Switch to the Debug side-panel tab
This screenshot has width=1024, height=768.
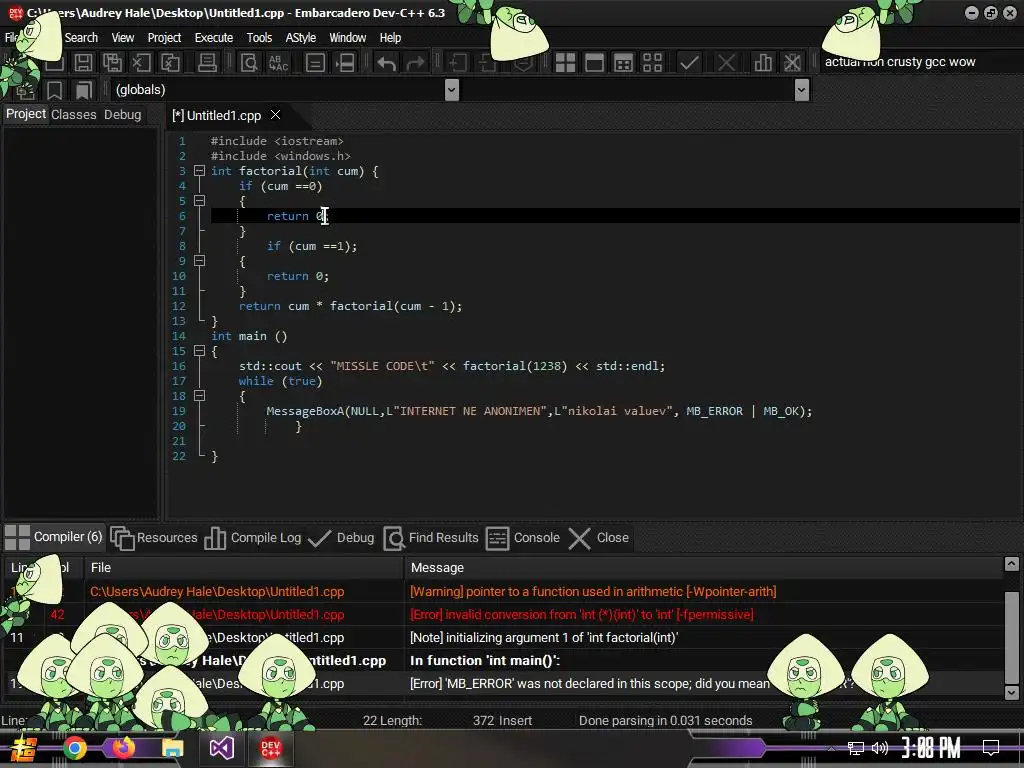point(122,114)
